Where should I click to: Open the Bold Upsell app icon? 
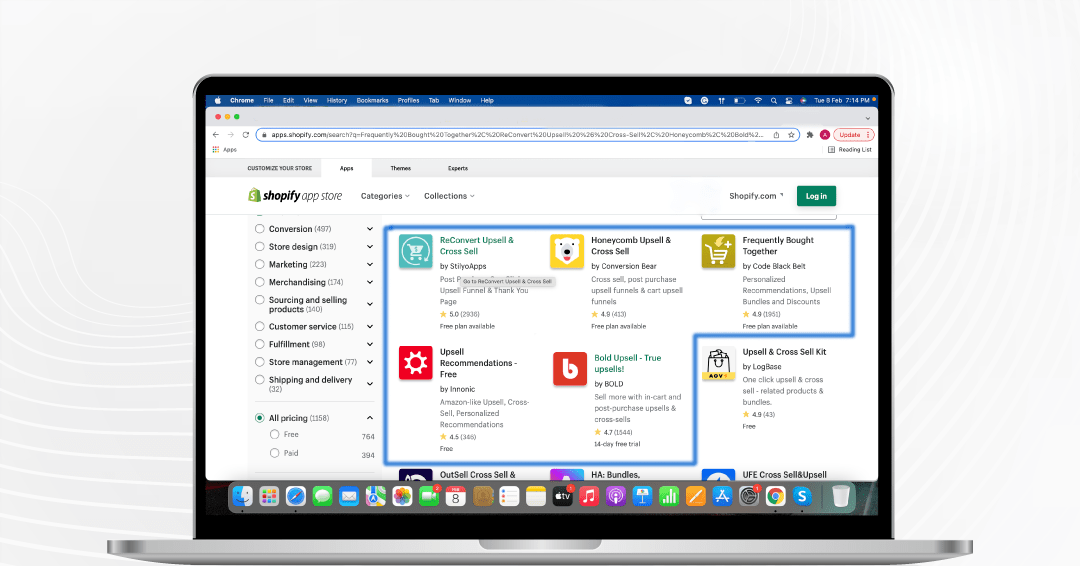click(570, 369)
